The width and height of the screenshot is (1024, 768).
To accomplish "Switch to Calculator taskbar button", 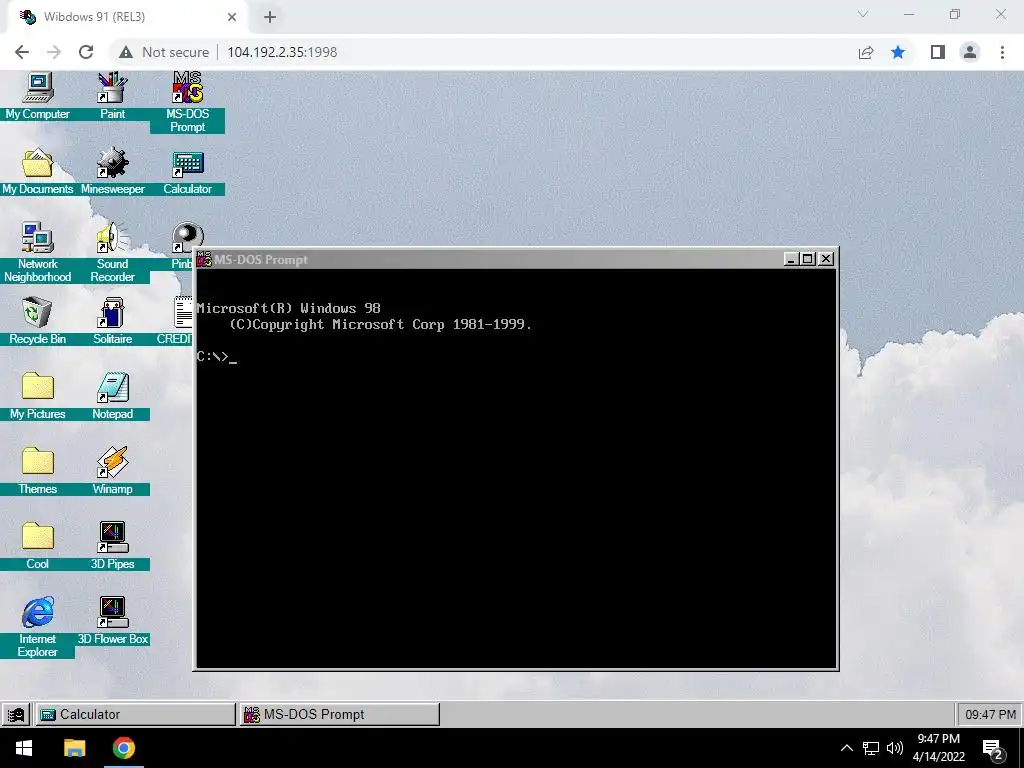I will coord(135,714).
